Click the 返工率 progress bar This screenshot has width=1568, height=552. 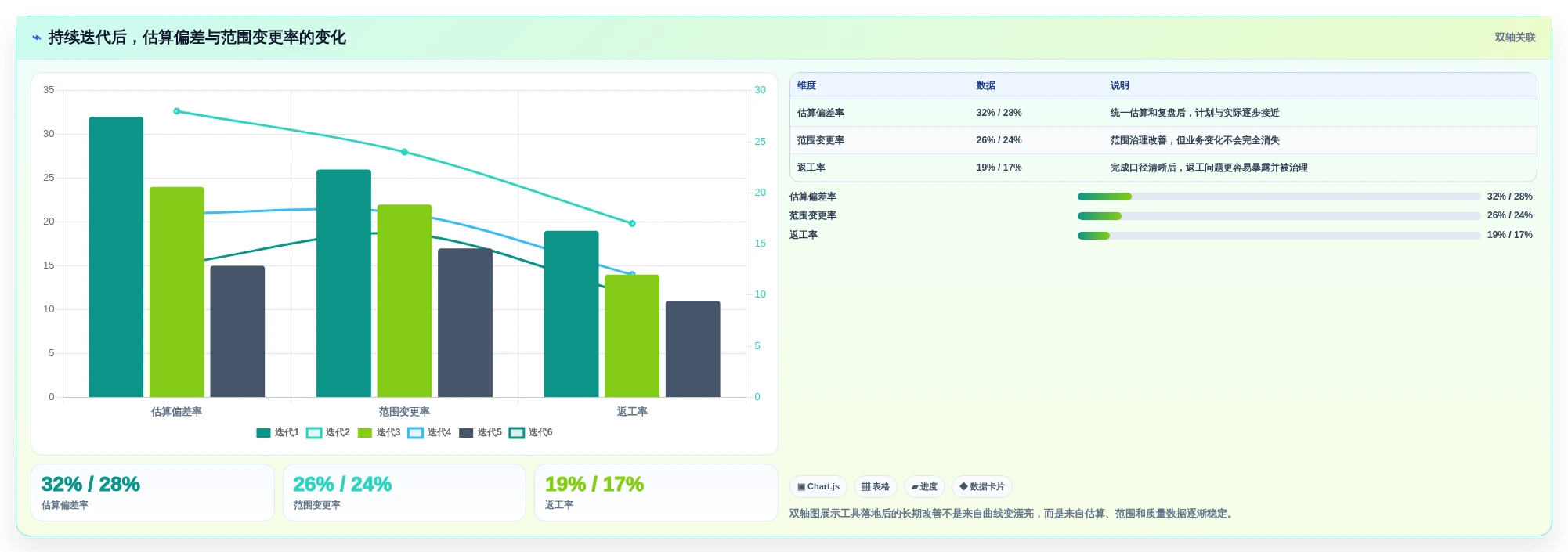coord(1279,236)
